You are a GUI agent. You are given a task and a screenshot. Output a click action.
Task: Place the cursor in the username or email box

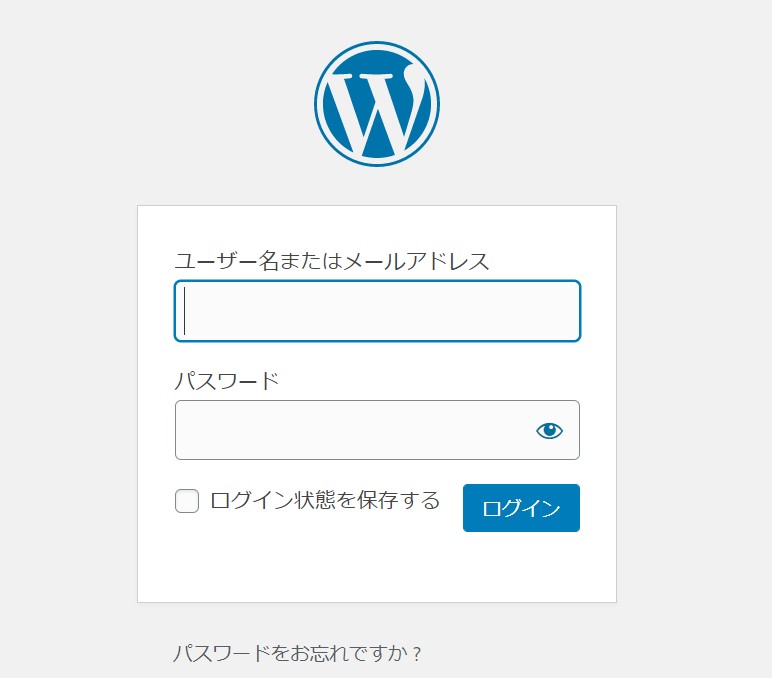click(x=377, y=311)
